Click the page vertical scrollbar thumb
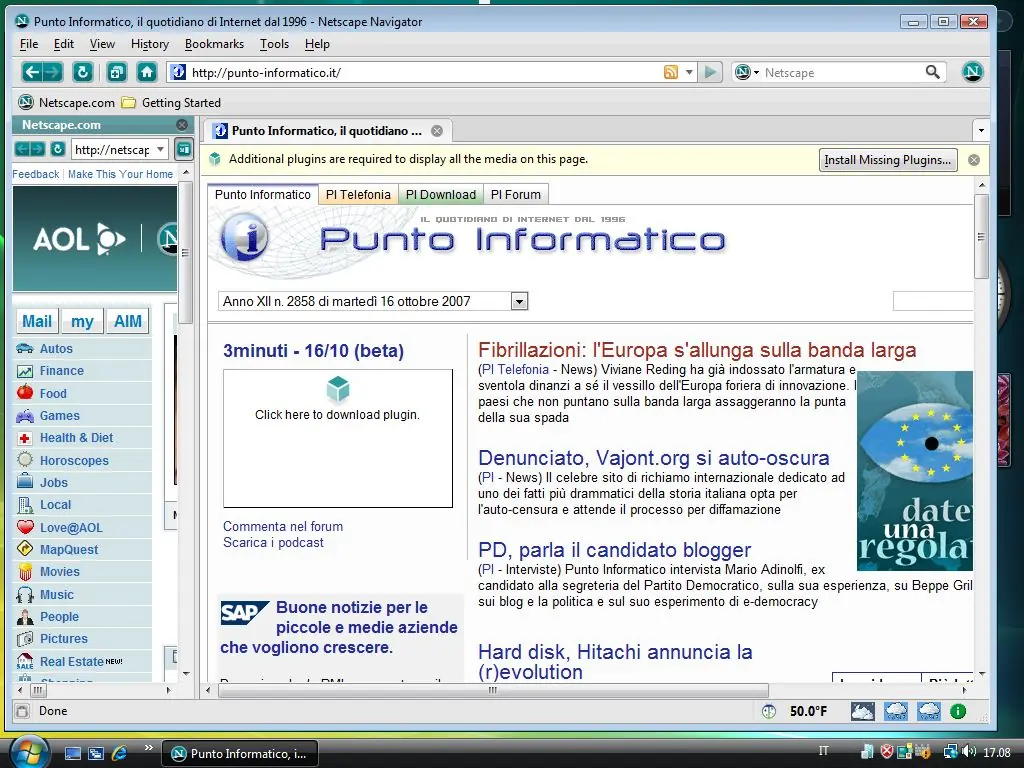This screenshot has width=1024, height=768. point(981,236)
